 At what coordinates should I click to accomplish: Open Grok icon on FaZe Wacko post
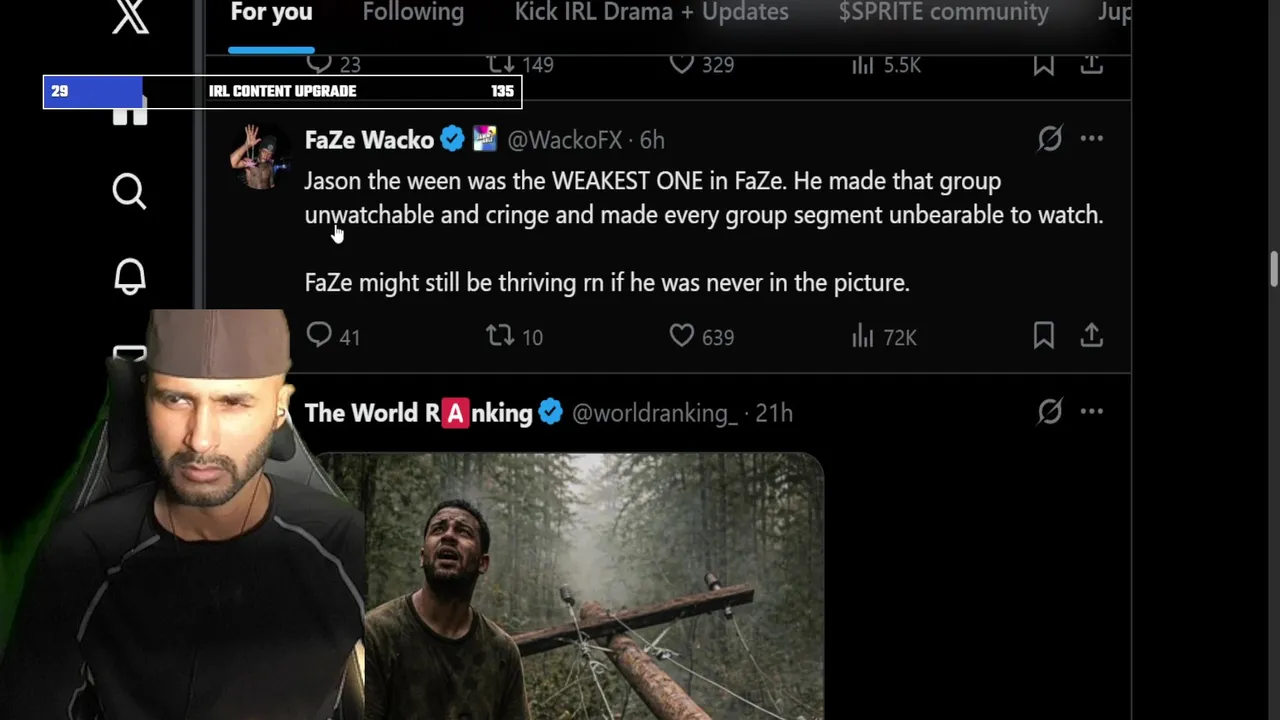click(1049, 138)
